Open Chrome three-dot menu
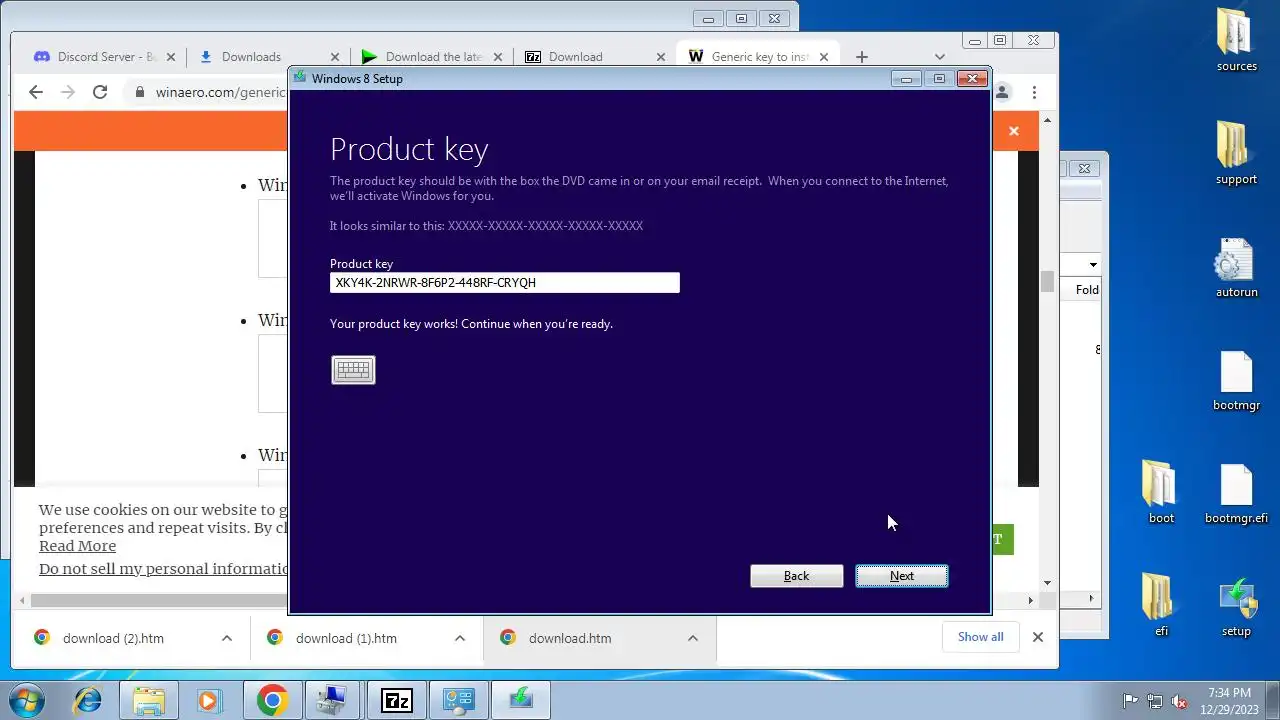This screenshot has height=720, width=1280. point(1034,92)
